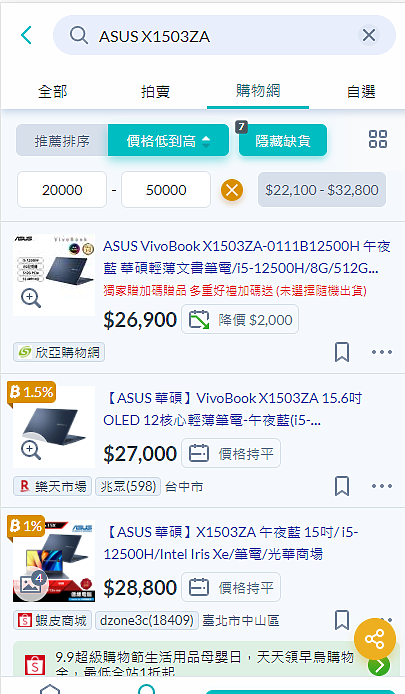Clear the ASUS X1503ZA search text
Image resolution: width=405 pixels, height=694 pixels.
(x=369, y=35)
